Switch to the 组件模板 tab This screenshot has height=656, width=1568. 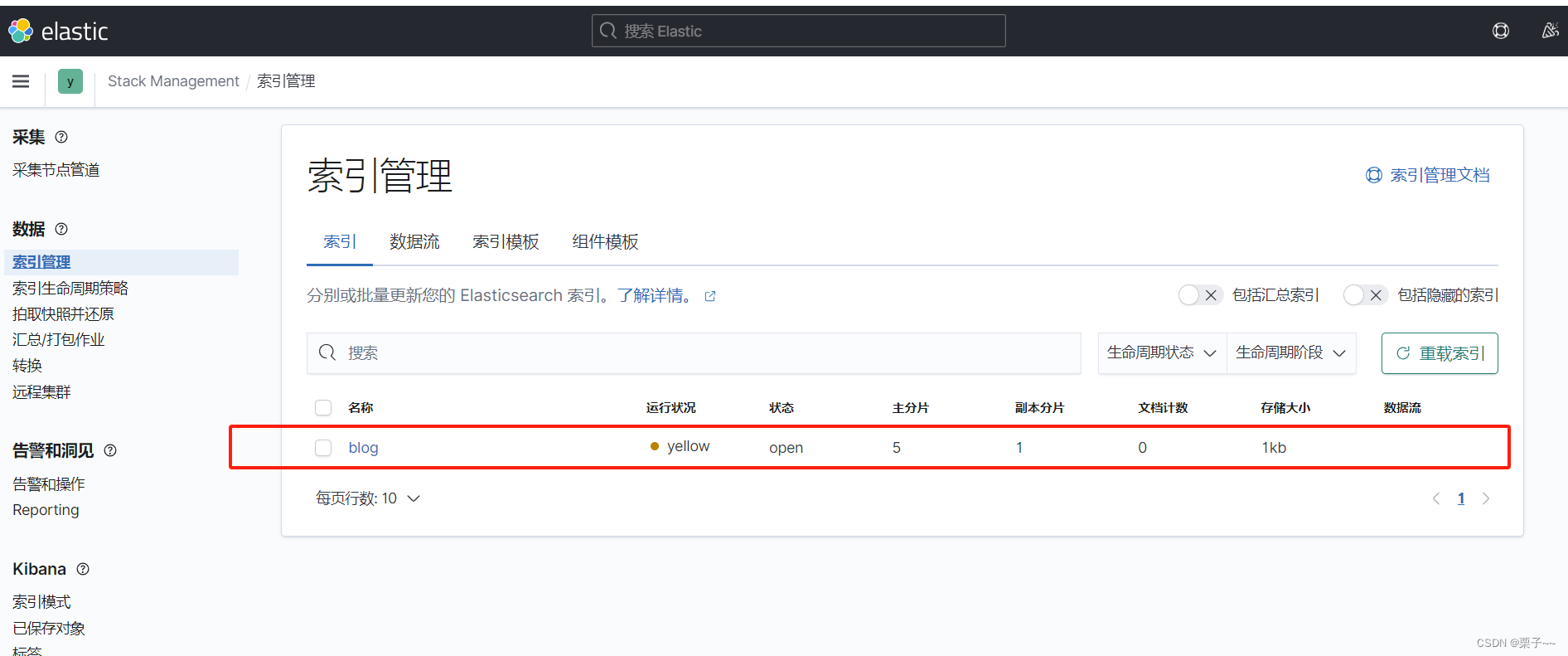(605, 242)
